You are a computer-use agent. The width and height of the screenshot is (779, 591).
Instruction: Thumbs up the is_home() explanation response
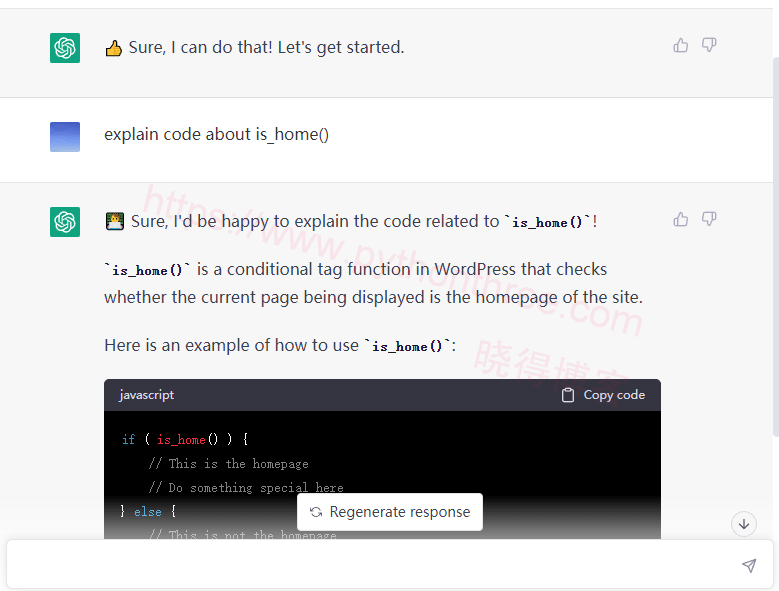pos(681,219)
